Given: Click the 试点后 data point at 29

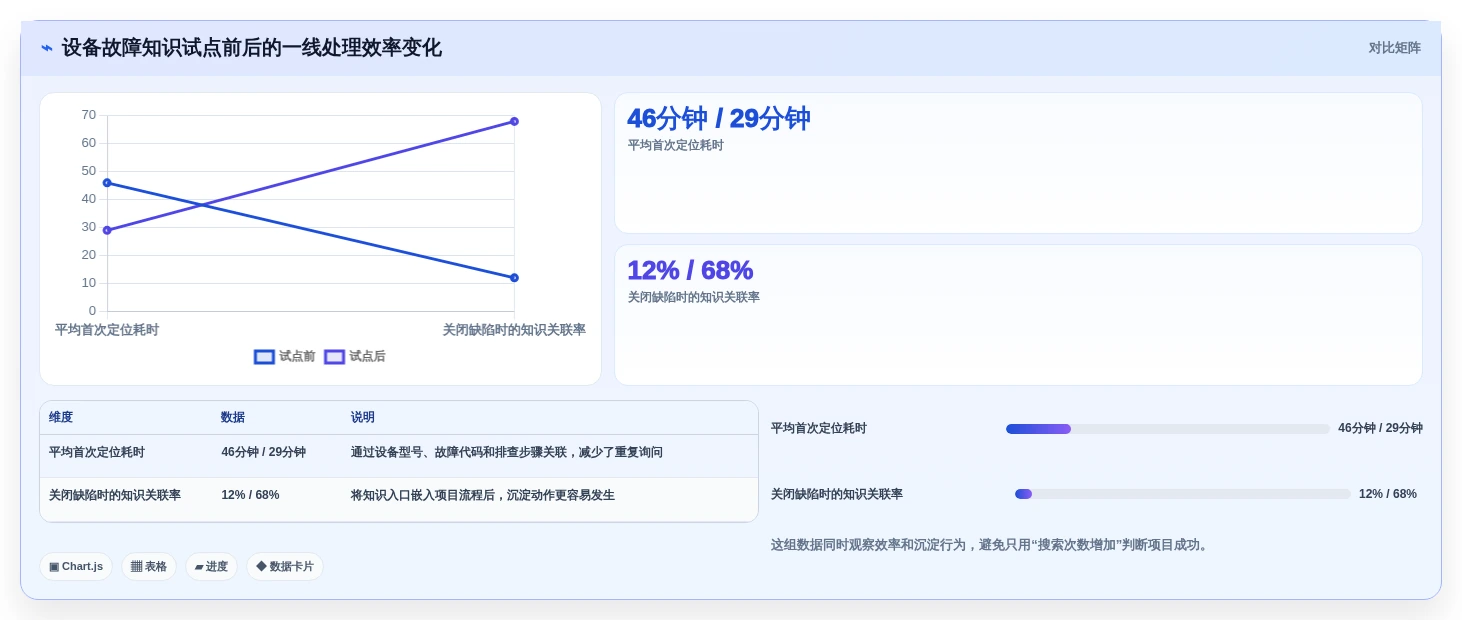Looking at the screenshot, I should (107, 230).
